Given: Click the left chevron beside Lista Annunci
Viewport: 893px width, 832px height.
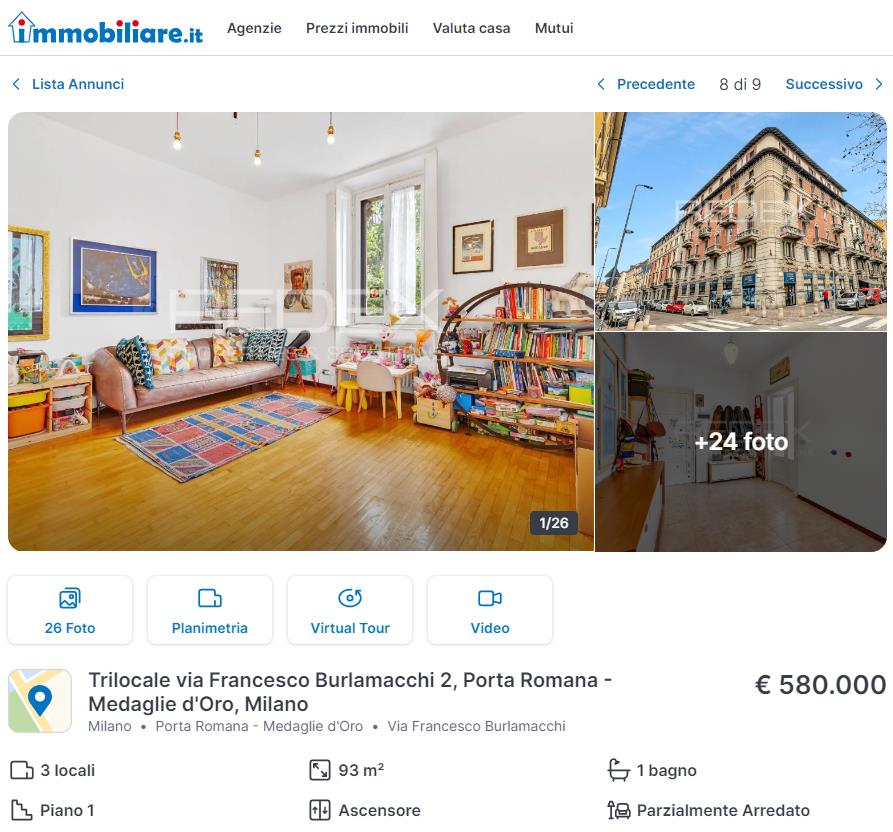Looking at the screenshot, I should [x=17, y=84].
